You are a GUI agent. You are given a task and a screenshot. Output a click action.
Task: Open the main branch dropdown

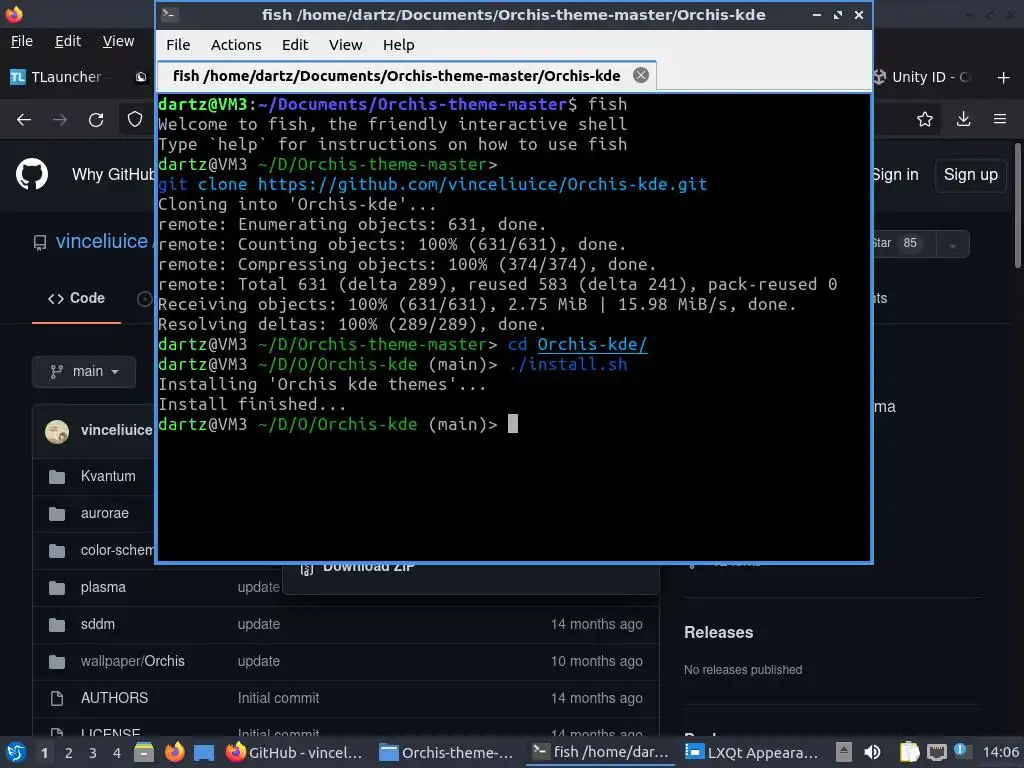84,371
